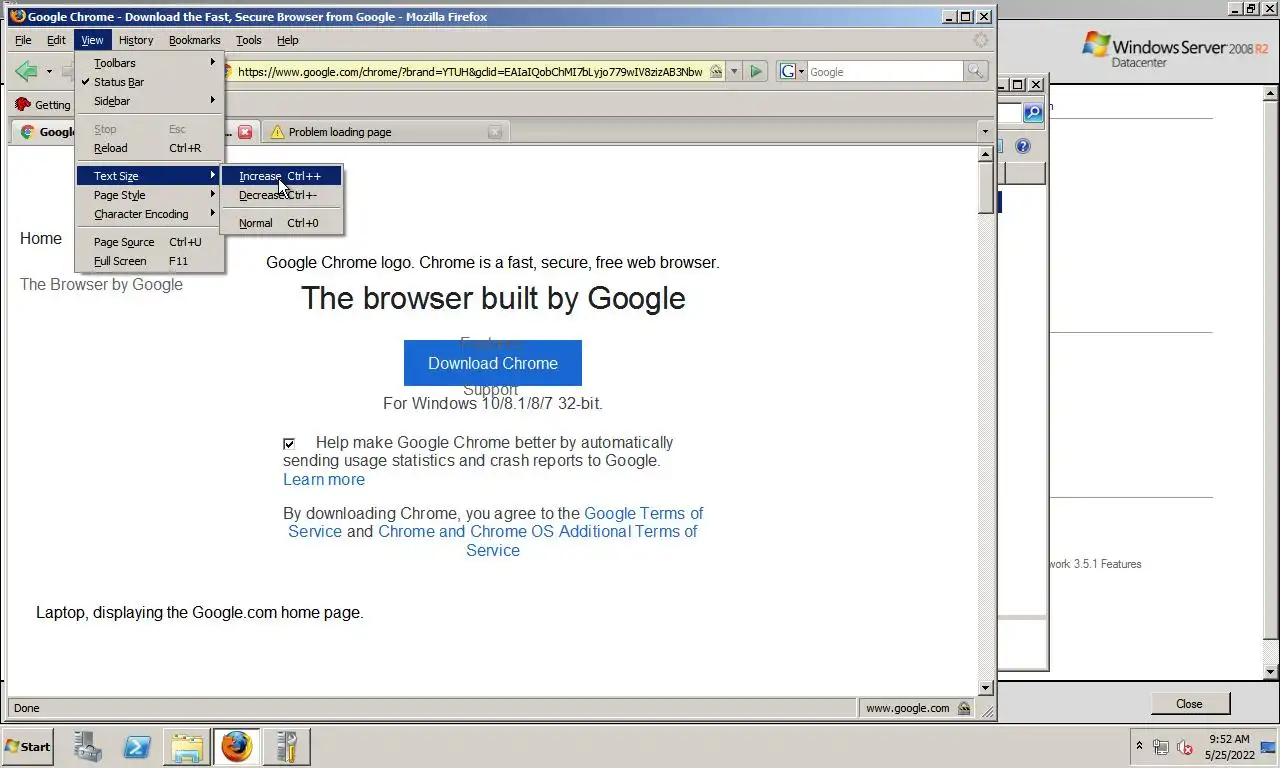Select Full Screen from View menu
Viewport: 1280px width, 768px height.
point(150,261)
